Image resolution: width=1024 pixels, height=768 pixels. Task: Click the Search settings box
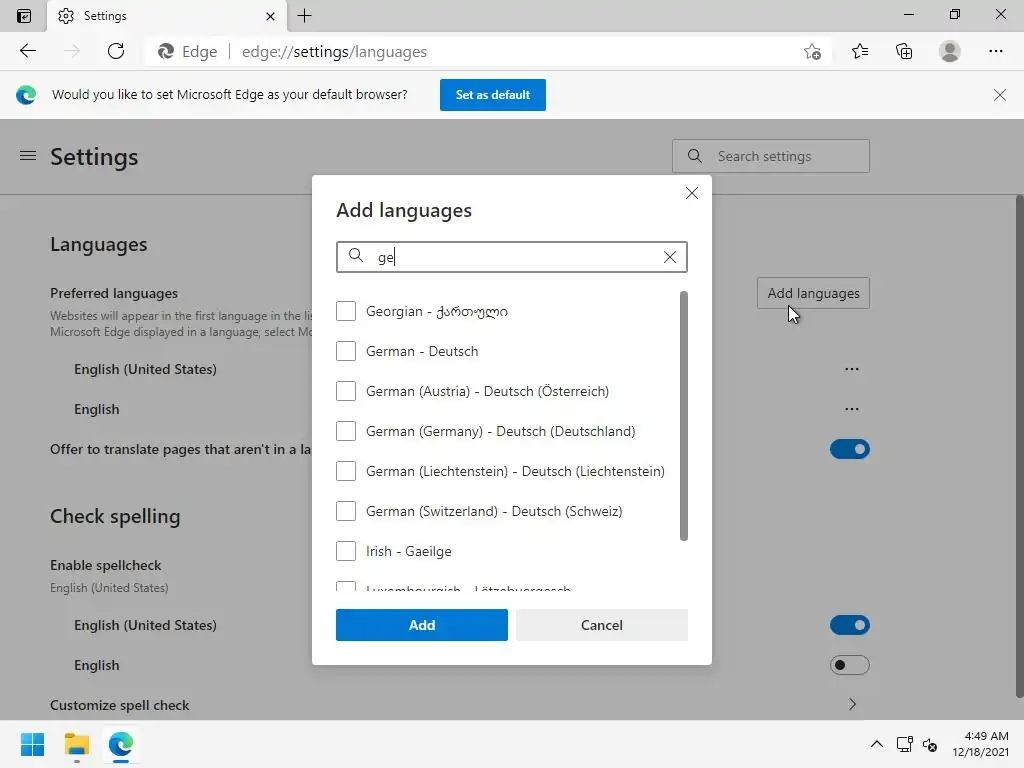[771, 156]
